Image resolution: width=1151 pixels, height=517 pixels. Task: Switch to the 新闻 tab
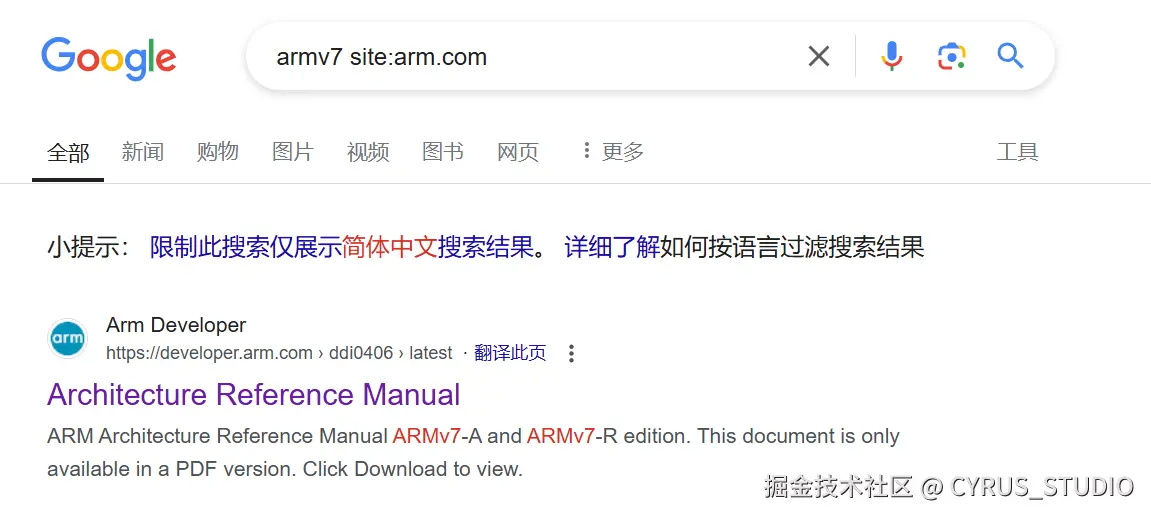tap(142, 152)
